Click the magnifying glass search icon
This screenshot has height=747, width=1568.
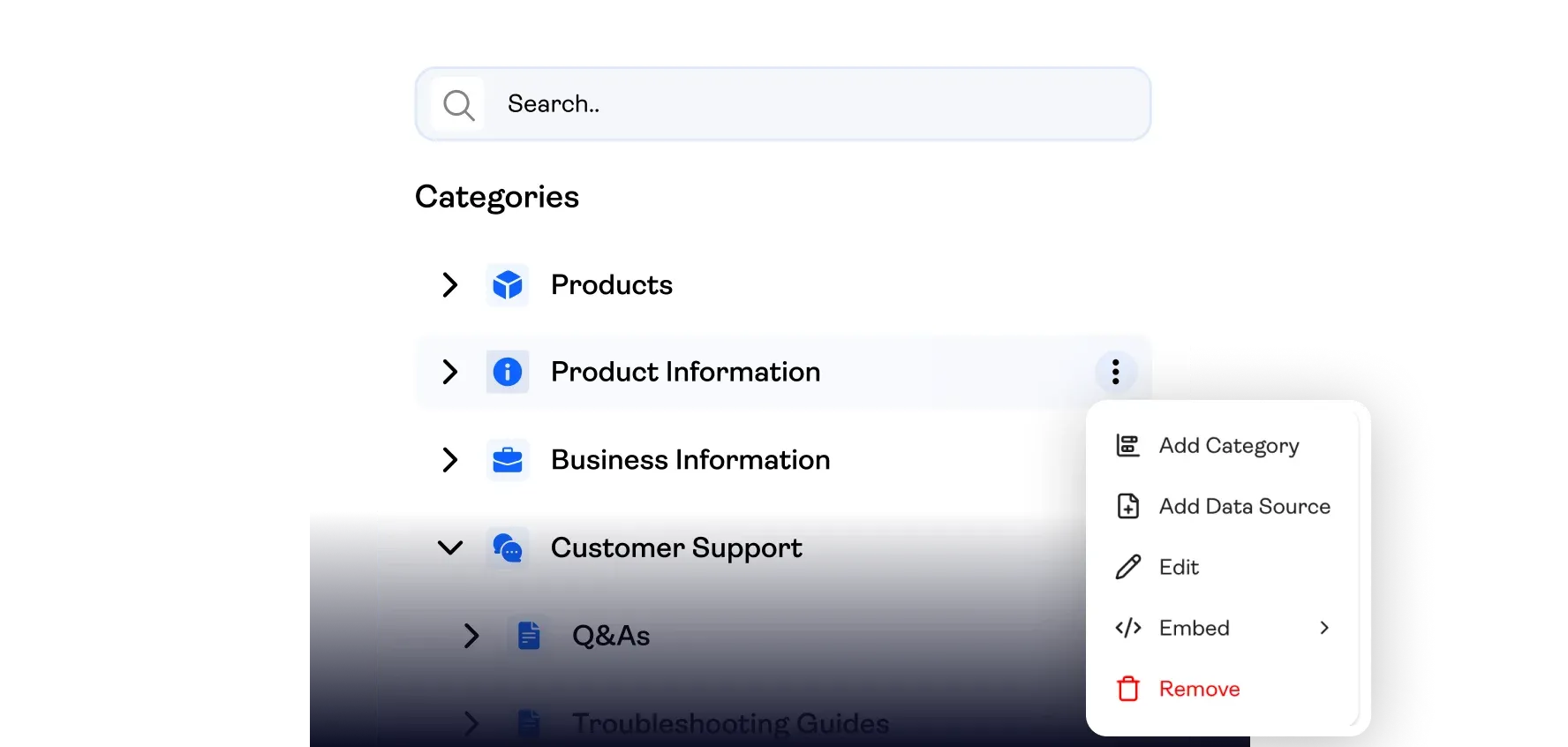(458, 105)
